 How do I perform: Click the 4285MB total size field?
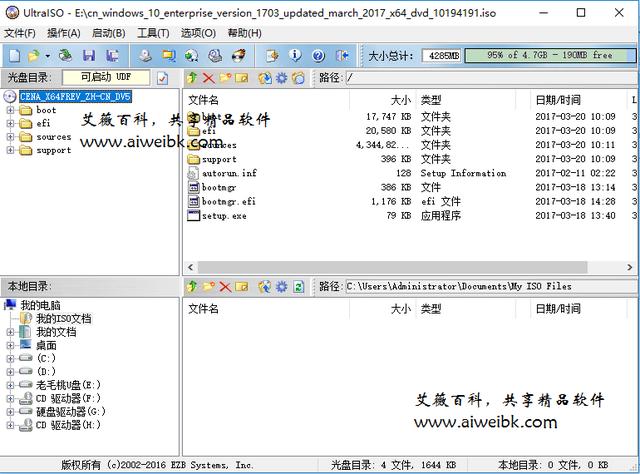(442, 56)
